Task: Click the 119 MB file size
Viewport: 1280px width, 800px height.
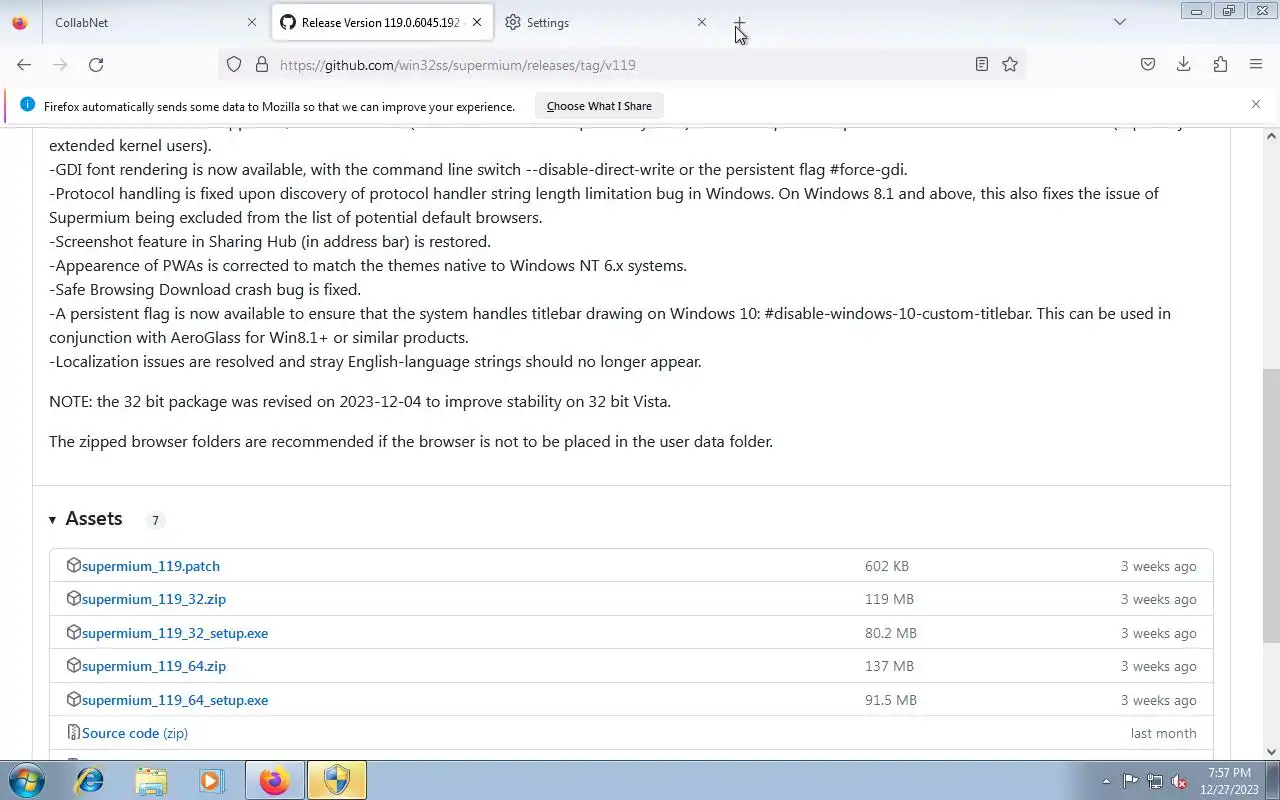Action: tap(889, 599)
